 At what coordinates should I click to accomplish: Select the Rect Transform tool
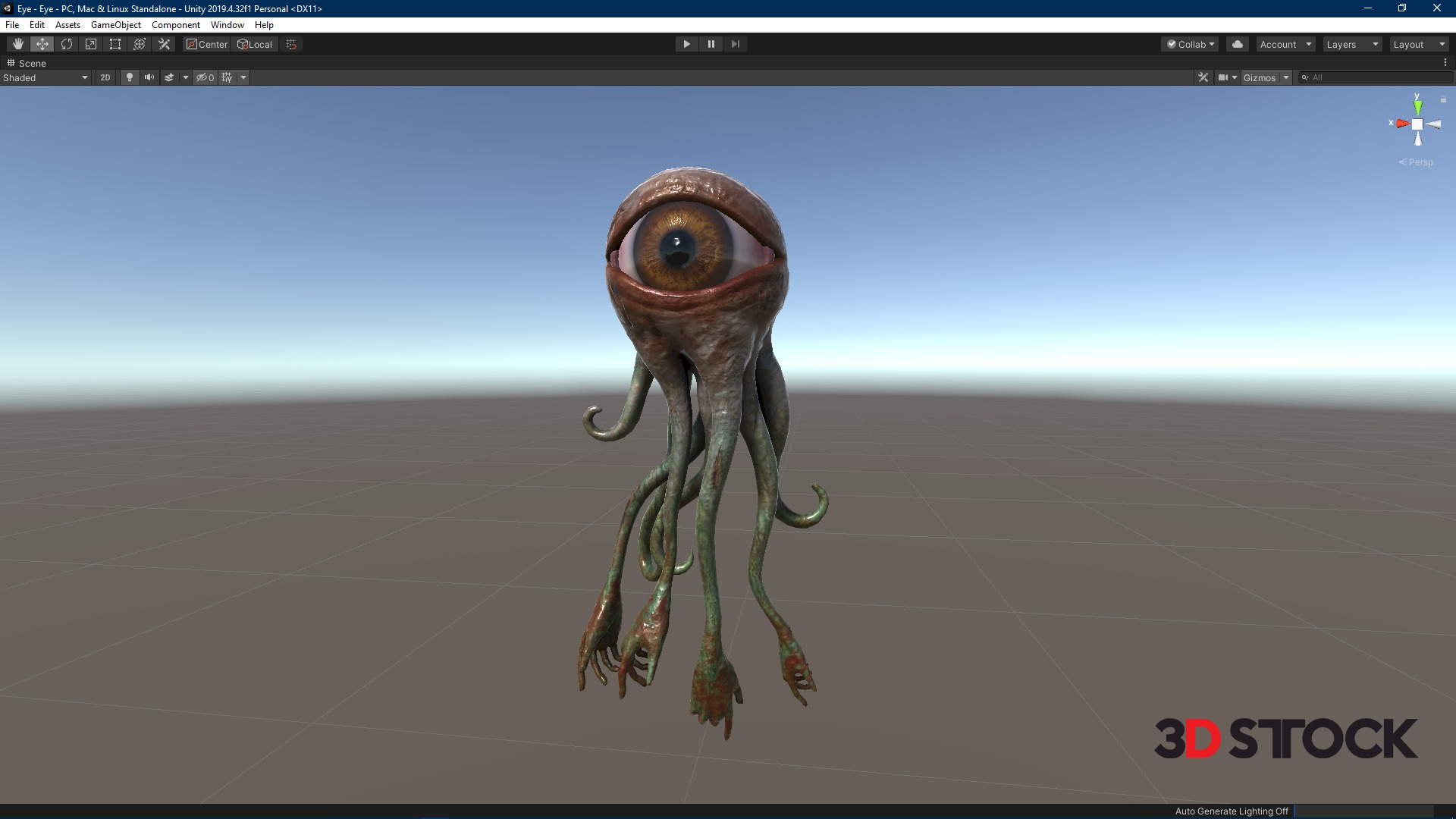coord(115,44)
